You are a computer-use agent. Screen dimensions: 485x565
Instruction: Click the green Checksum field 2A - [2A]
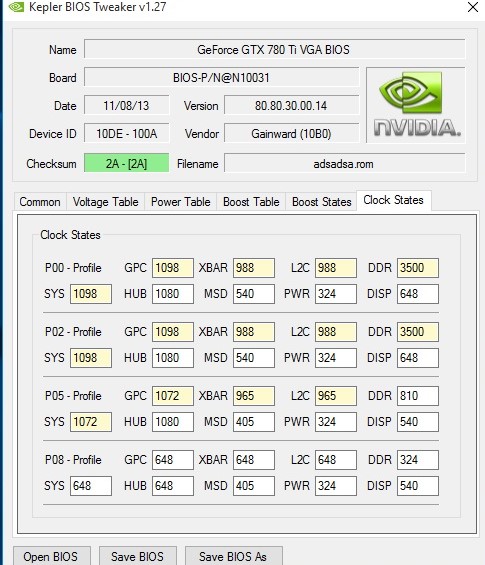point(126,163)
